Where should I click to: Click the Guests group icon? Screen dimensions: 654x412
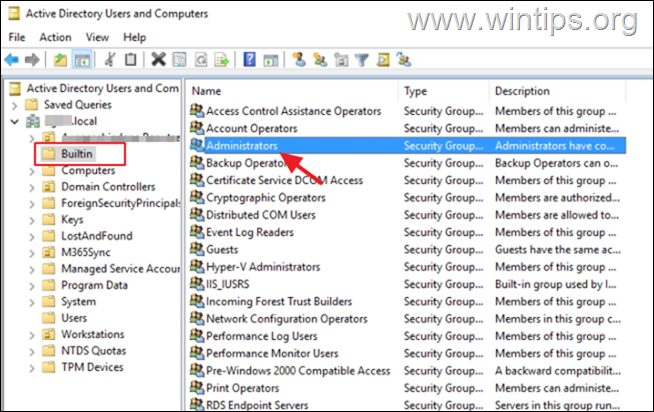pos(197,249)
